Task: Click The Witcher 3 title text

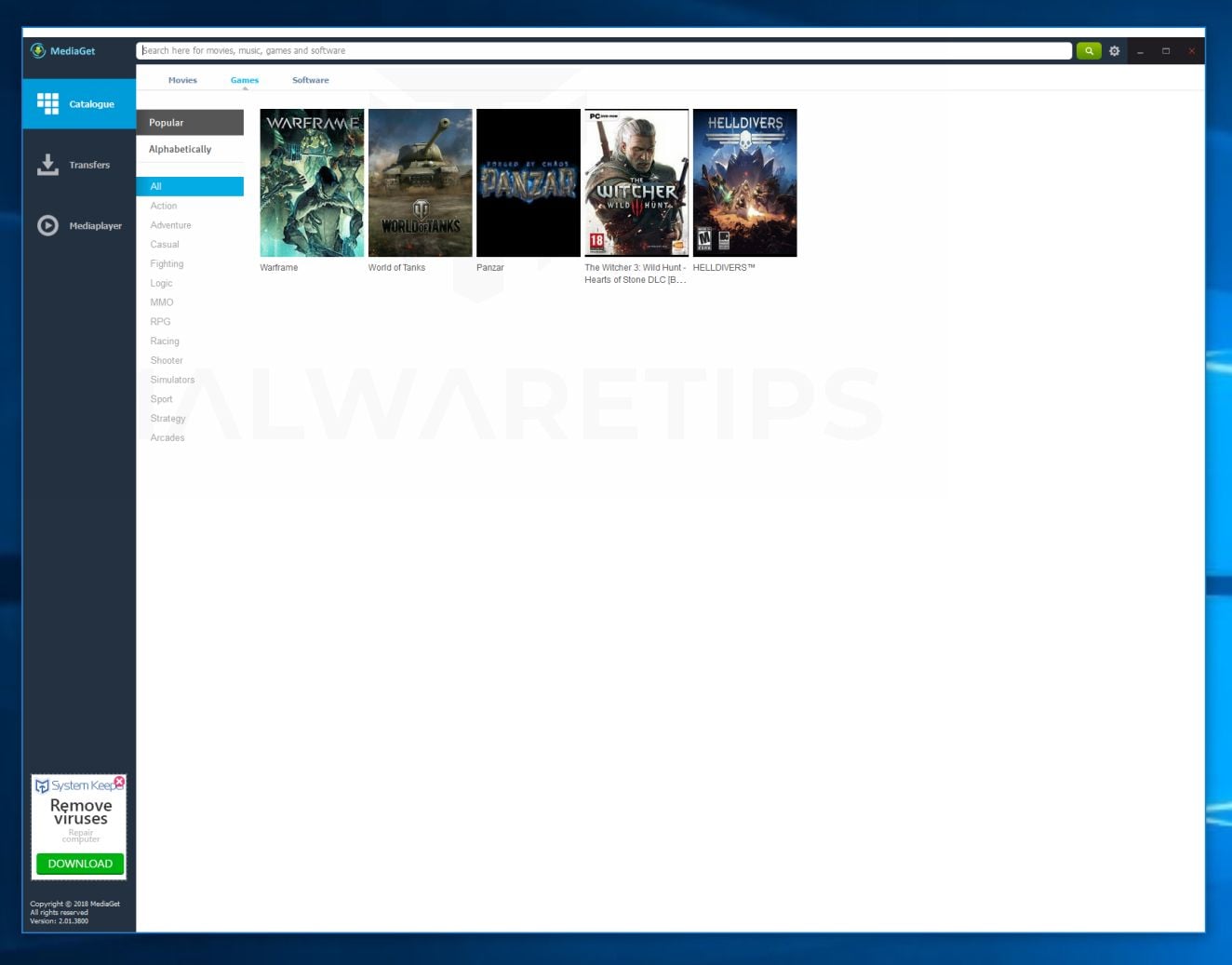Action: (636, 274)
